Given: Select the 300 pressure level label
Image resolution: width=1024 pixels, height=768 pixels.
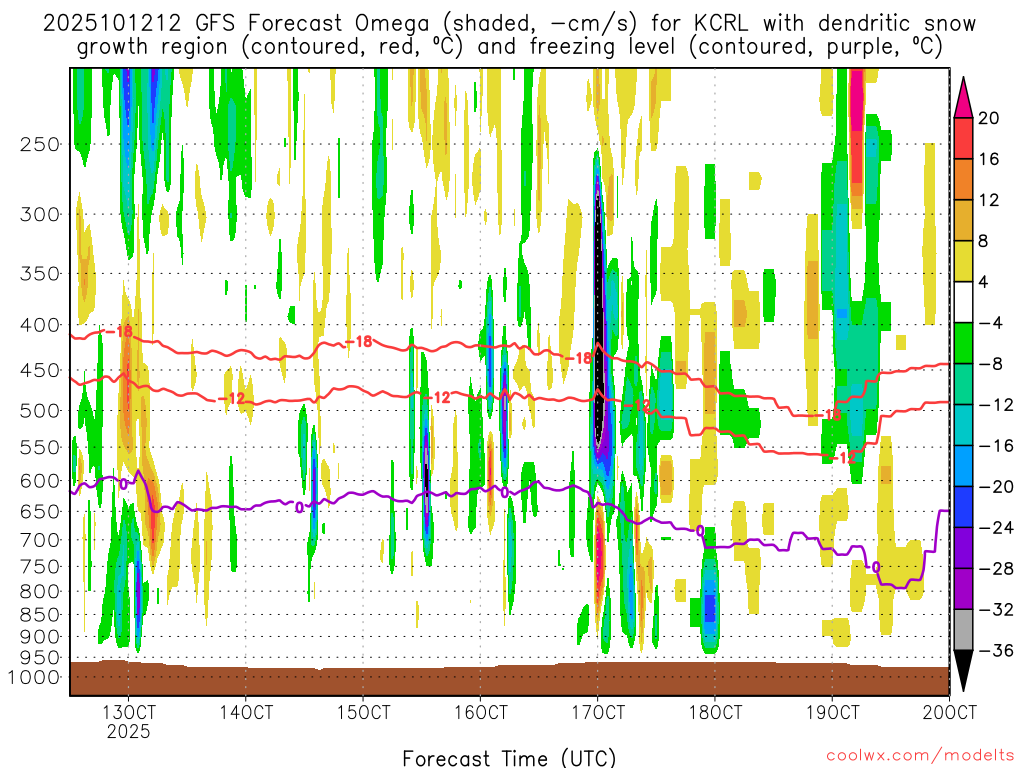Looking at the screenshot, I should click(x=40, y=214).
